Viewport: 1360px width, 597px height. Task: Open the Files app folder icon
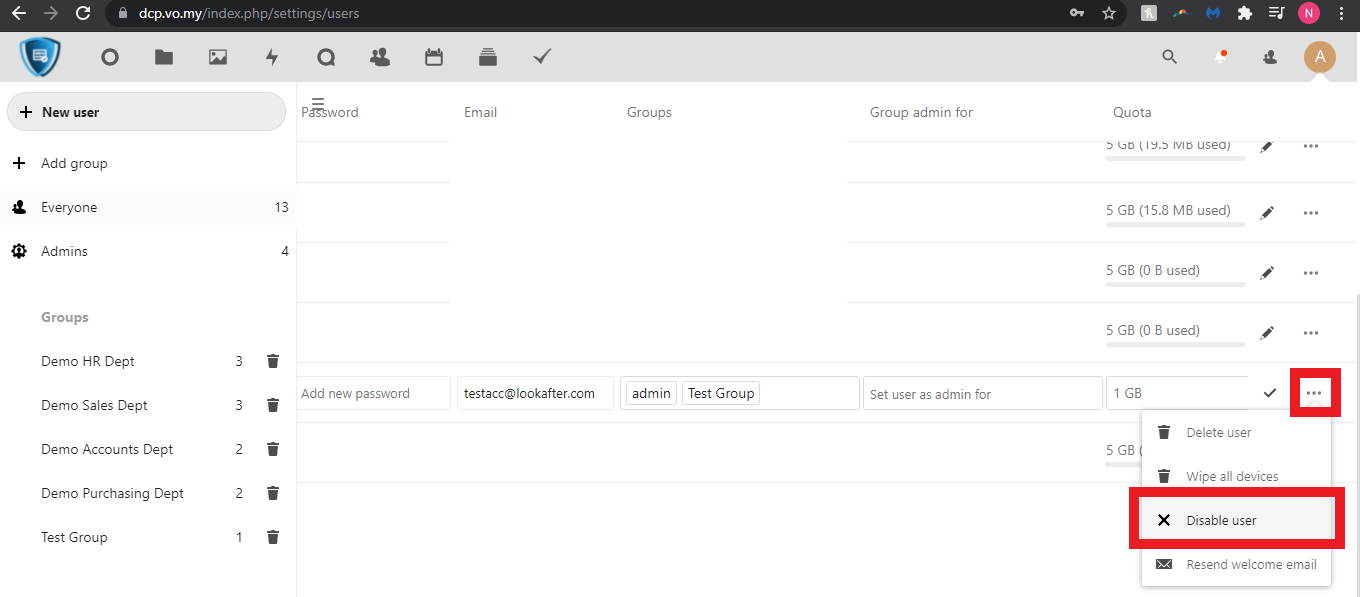(164, 58)
